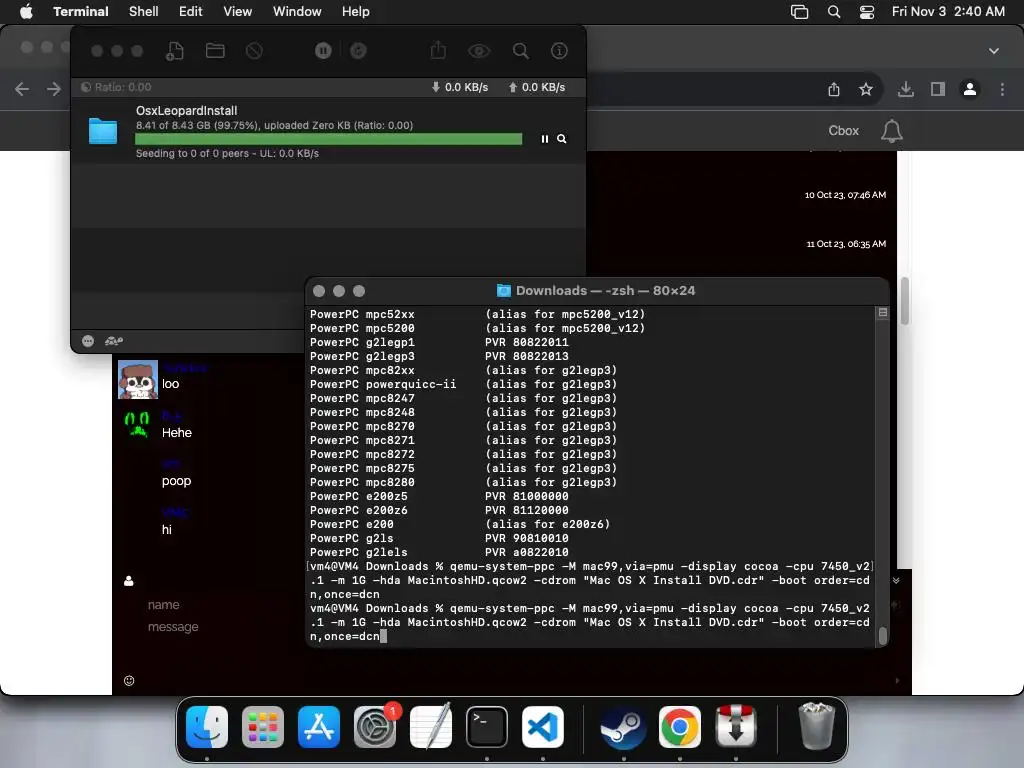This screenshot has height=768, width=1024.
Task: Open the Chrome profile icon
Action: [970, 89]
